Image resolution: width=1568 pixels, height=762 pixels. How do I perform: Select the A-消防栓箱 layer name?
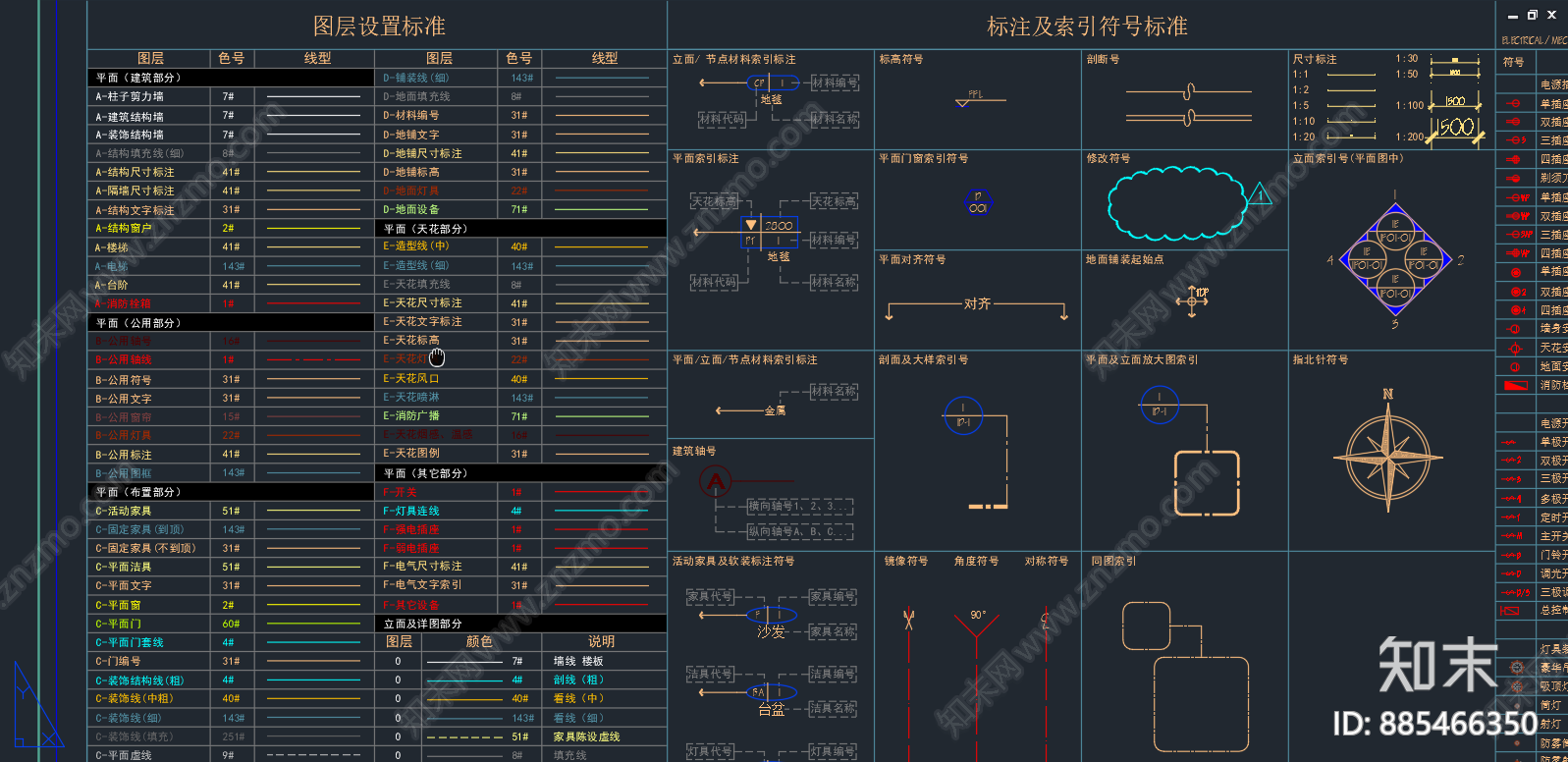124,303
